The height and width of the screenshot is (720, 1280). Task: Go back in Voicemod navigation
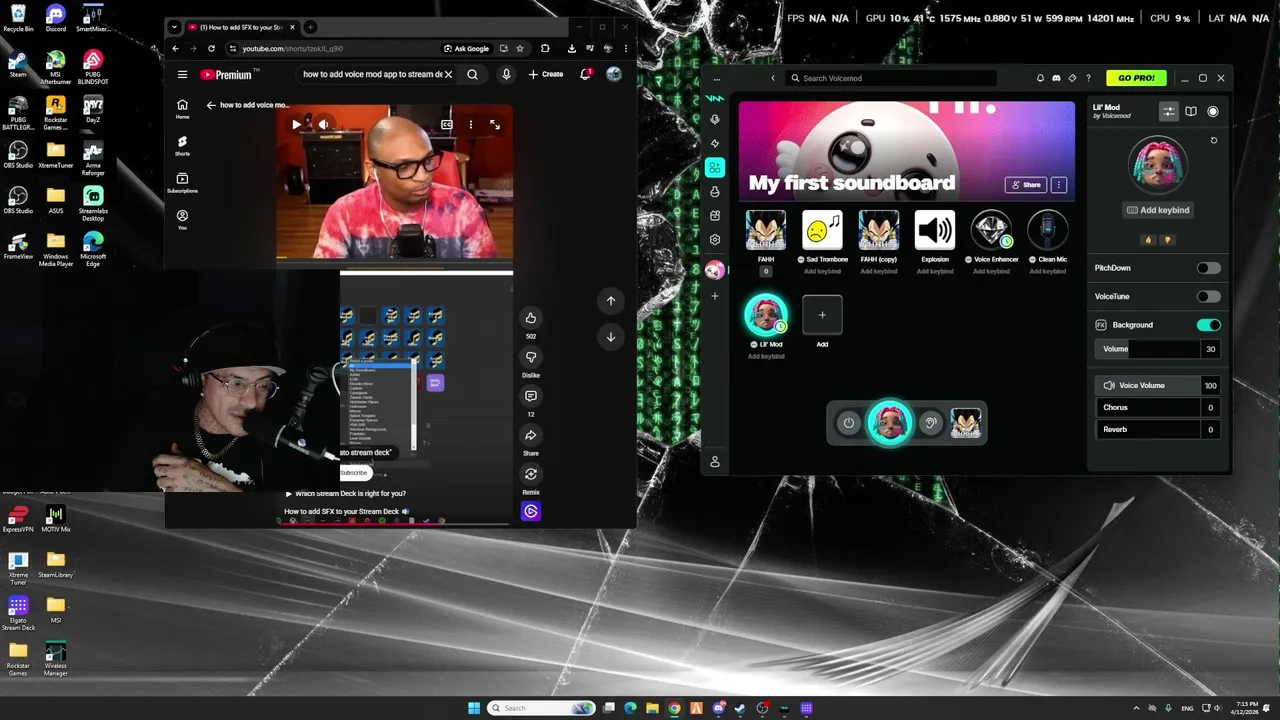click(772, 78)
